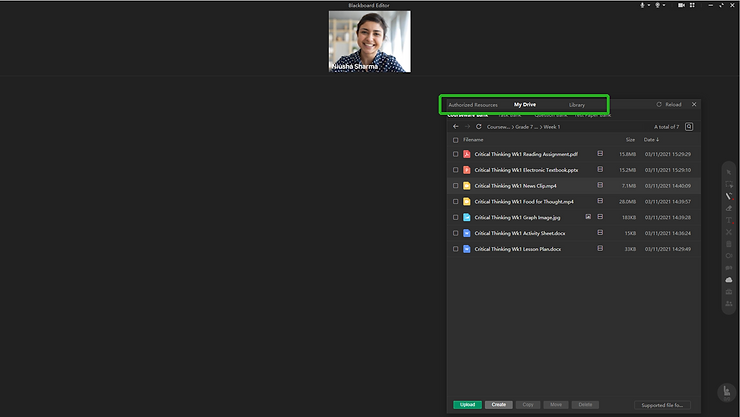Click the refresh icon beside the breadcrumb
The height and width of the screenshot is (417, 740).
tap(479, 127)
